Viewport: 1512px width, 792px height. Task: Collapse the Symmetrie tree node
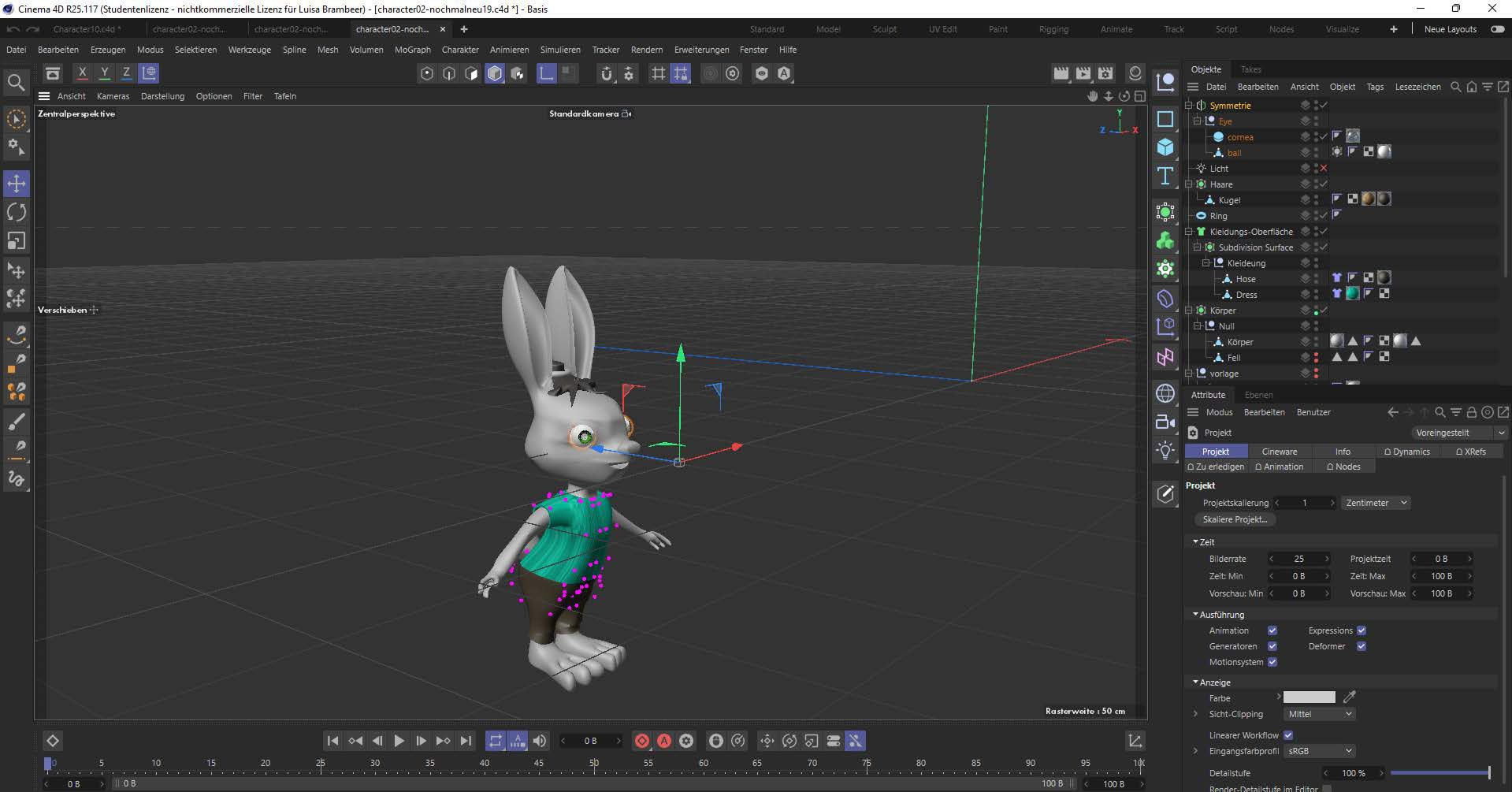(1189, 106)
